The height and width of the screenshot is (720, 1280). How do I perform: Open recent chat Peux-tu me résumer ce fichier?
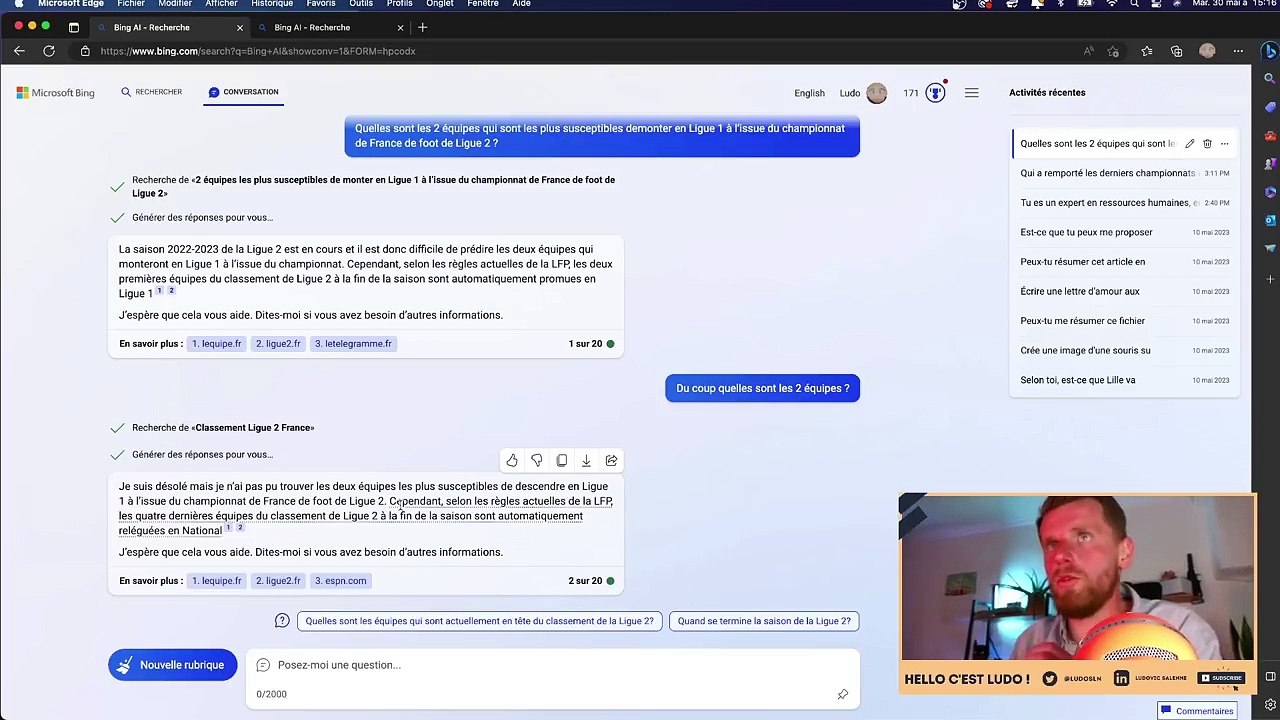[x=1124, y=321]
